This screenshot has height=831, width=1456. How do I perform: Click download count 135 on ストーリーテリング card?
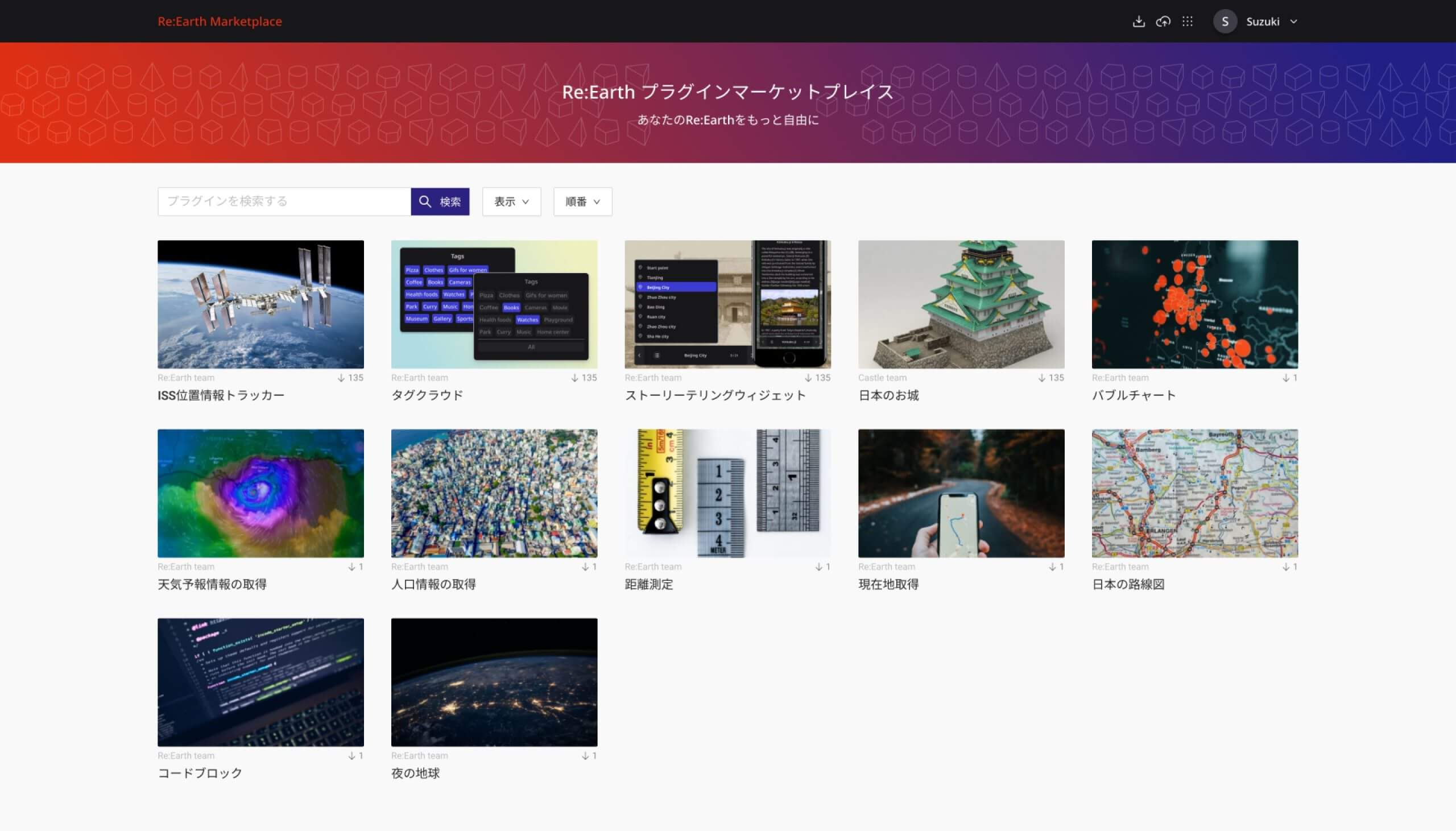click(x=817, y=378)
